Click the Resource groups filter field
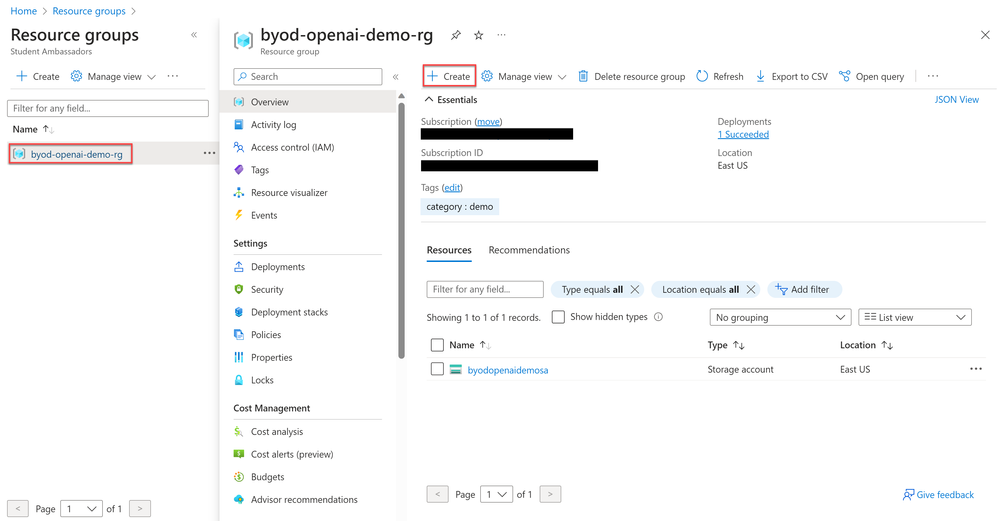 tap(108, 108)
